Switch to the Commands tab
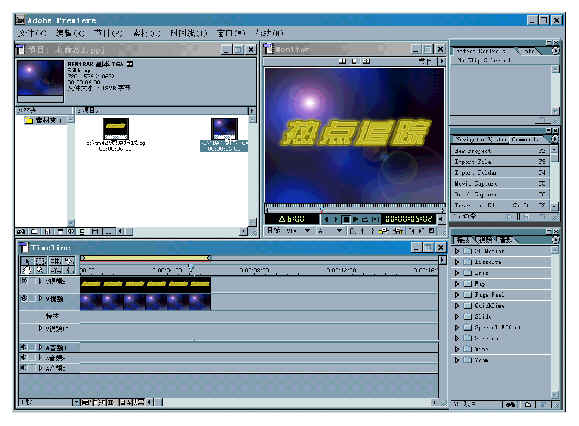 coord(525,140)
